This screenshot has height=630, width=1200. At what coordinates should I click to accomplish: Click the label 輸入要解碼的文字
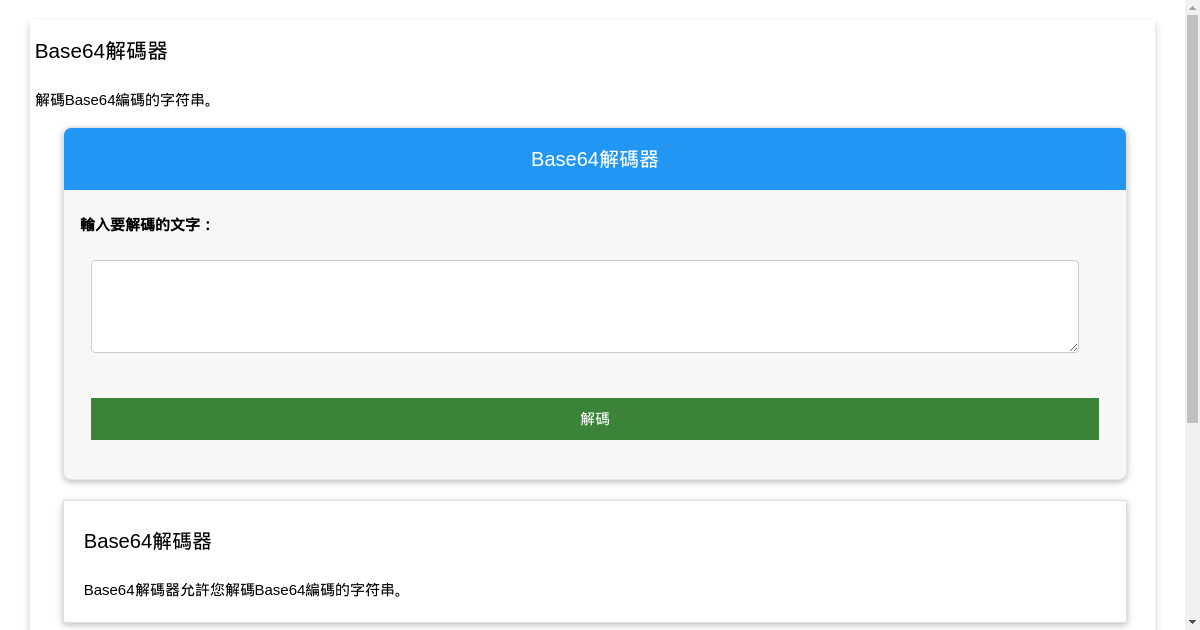(145, 225)
